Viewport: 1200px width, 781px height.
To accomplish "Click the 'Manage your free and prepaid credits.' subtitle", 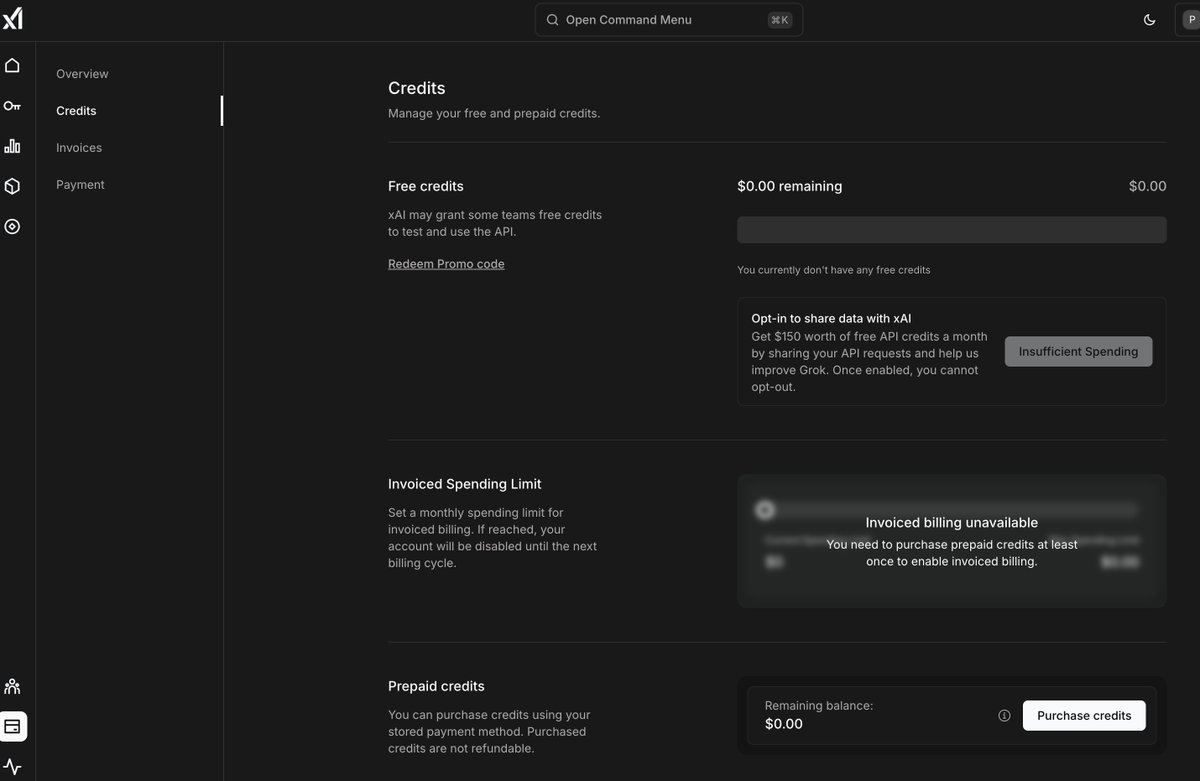I will tap(494, 113).
